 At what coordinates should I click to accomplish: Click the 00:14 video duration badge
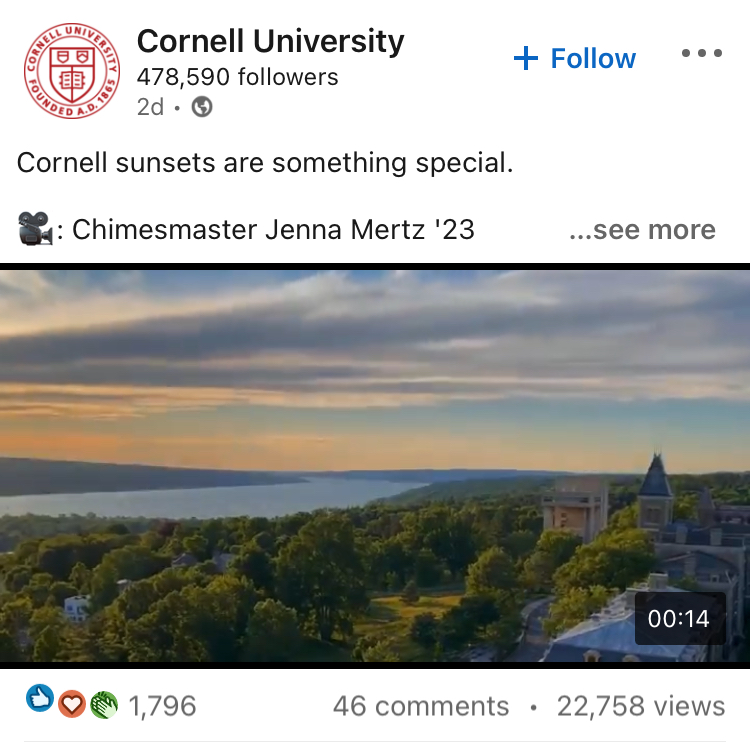pyautogui.click(x=679, y=619)
